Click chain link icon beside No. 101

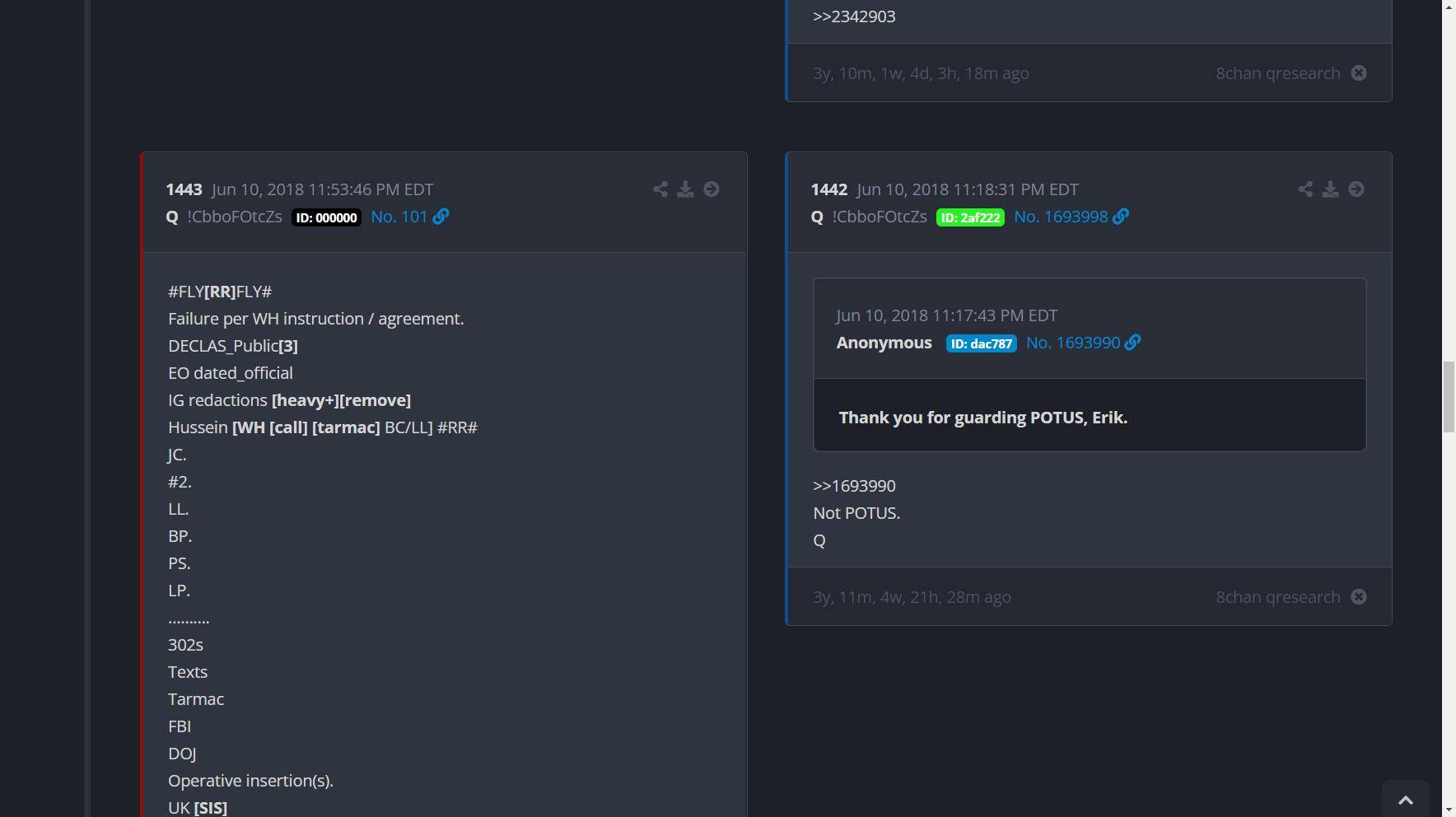tap(441, 217)
